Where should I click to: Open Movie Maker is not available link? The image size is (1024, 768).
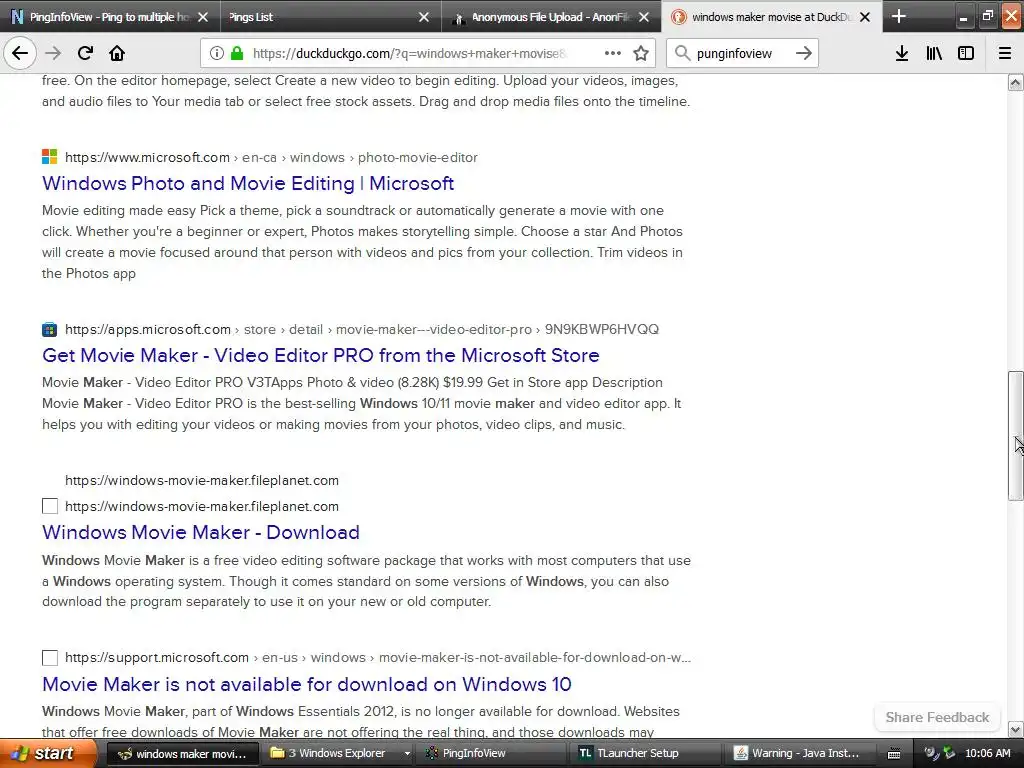tap(307, 684)
